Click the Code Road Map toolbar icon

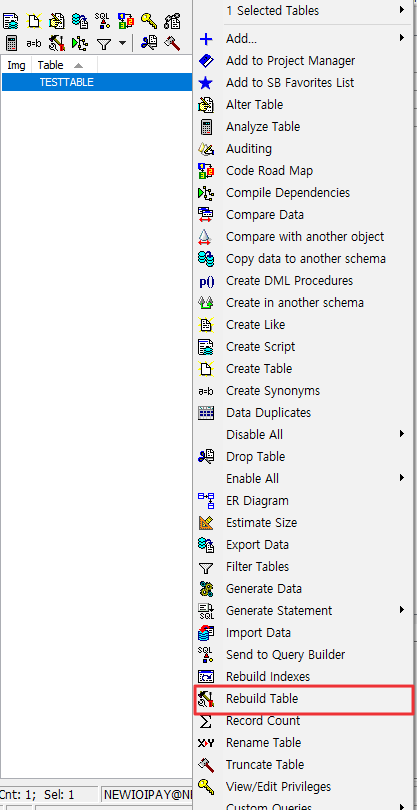[126, 21]
